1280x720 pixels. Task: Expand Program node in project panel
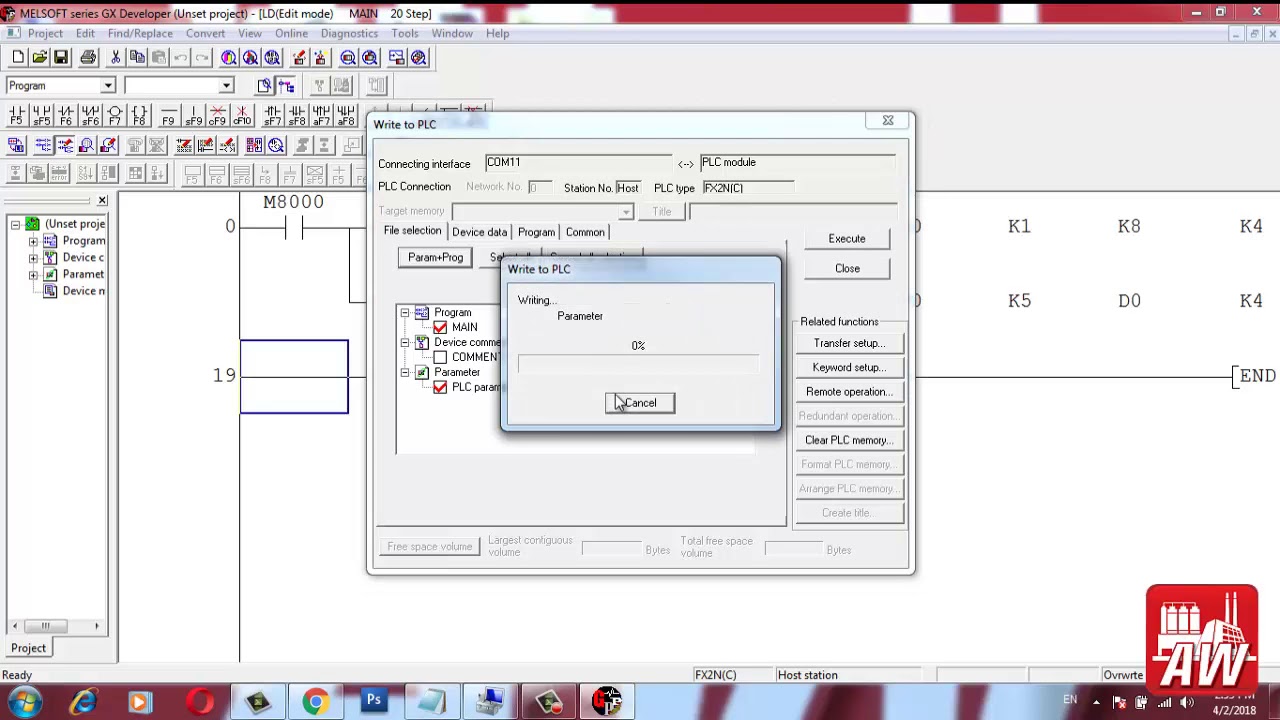pyautogui.click(x=33, y=241)
